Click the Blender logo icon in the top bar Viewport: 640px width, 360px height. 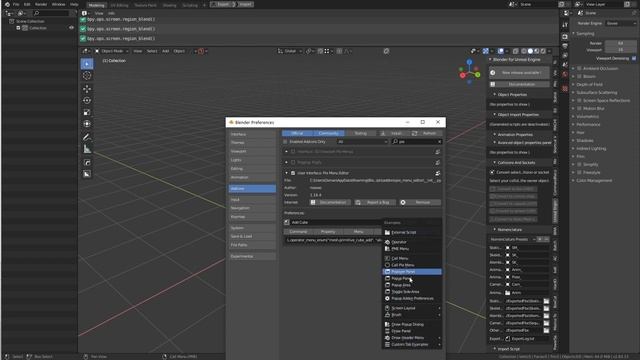[7, 4]
